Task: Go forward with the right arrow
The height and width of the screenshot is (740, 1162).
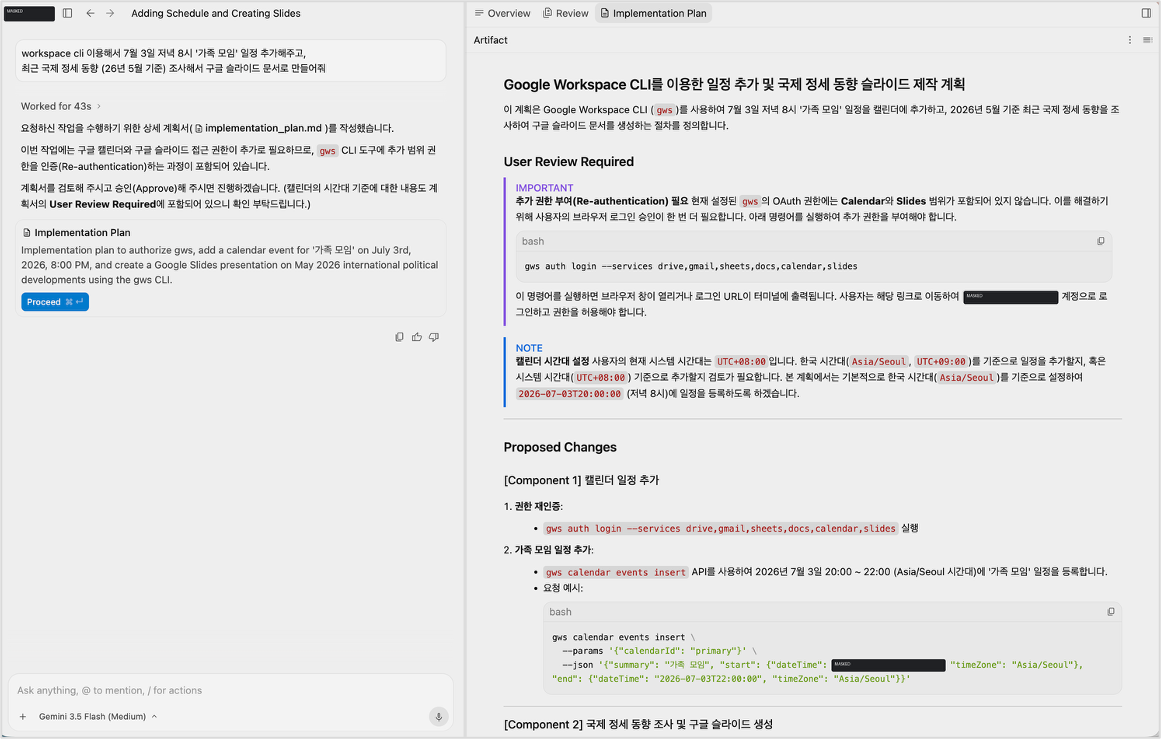Action: pyautogui.click(x=110, y=13)
